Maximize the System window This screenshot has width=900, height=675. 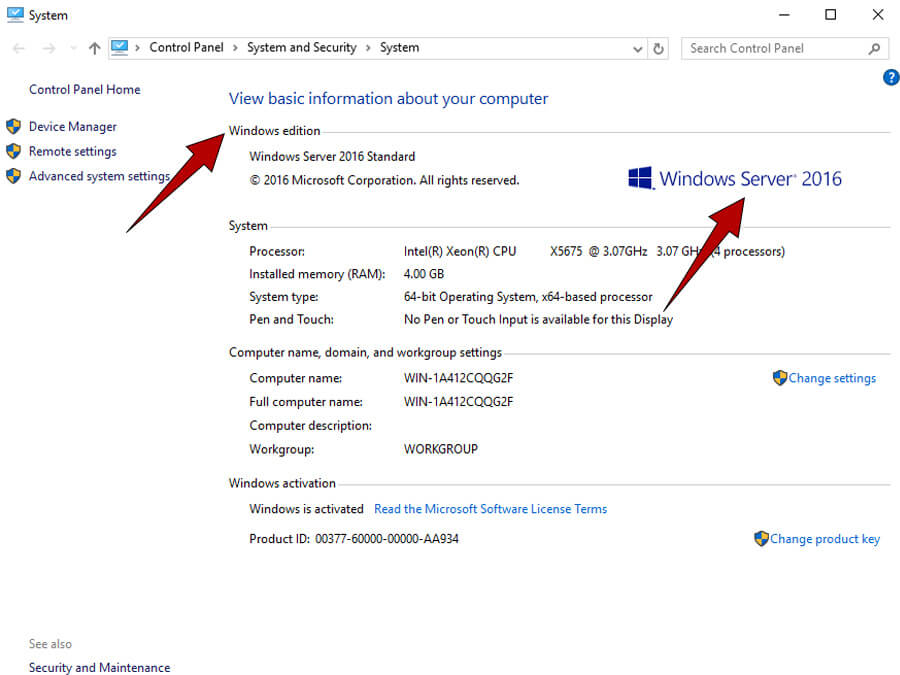831,15
